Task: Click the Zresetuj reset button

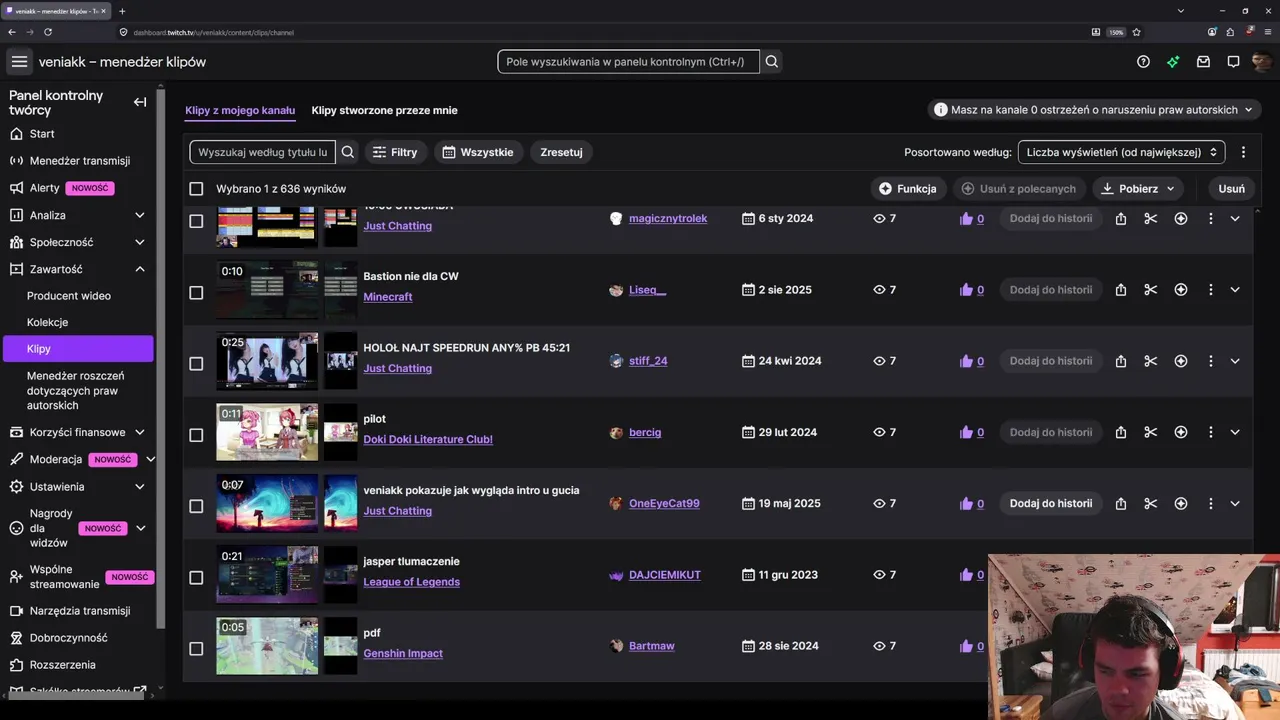Action: pyautogui.click(x=561, y=152)
